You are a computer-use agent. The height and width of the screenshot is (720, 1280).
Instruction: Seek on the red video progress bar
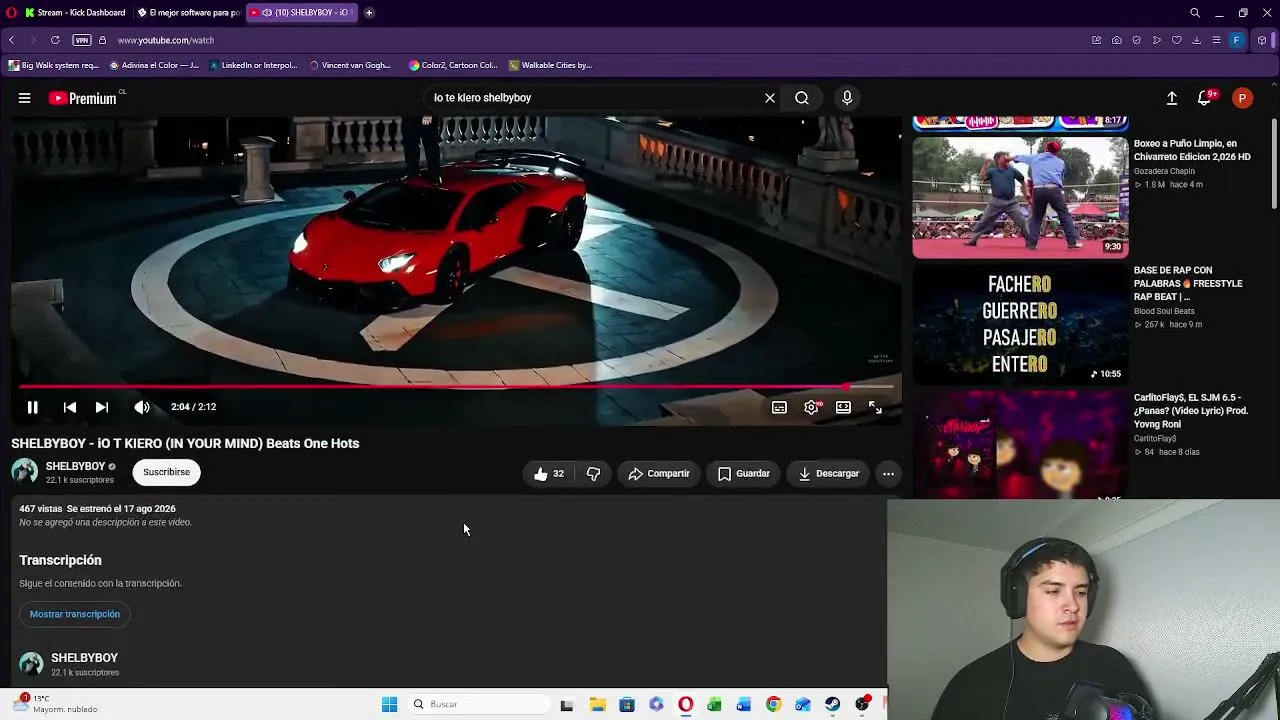click(x=456, y=386)
